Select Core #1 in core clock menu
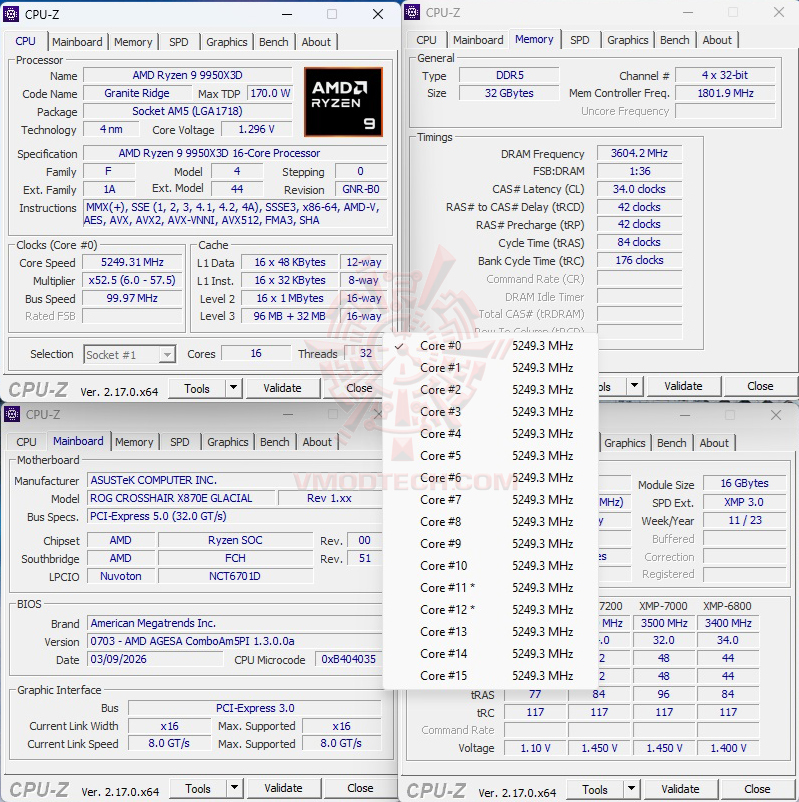 click(x=490, y=368)
